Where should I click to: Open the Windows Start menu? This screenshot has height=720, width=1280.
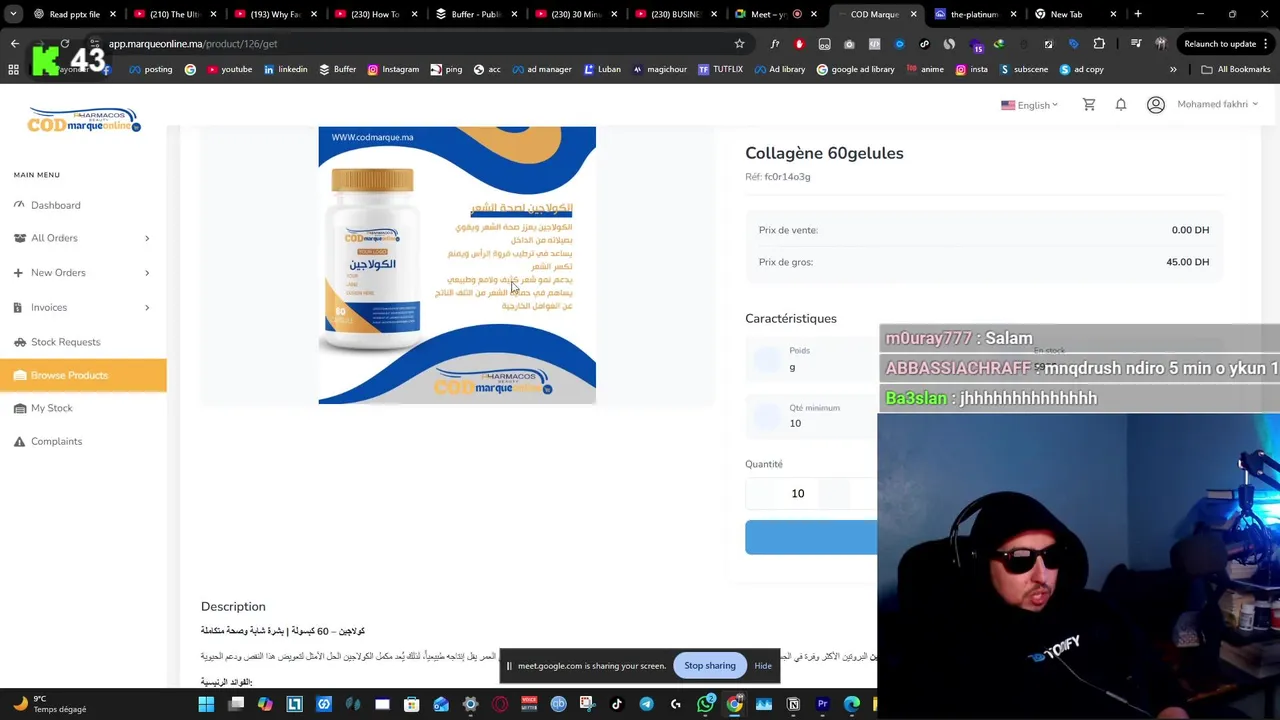tap(206, 704)
